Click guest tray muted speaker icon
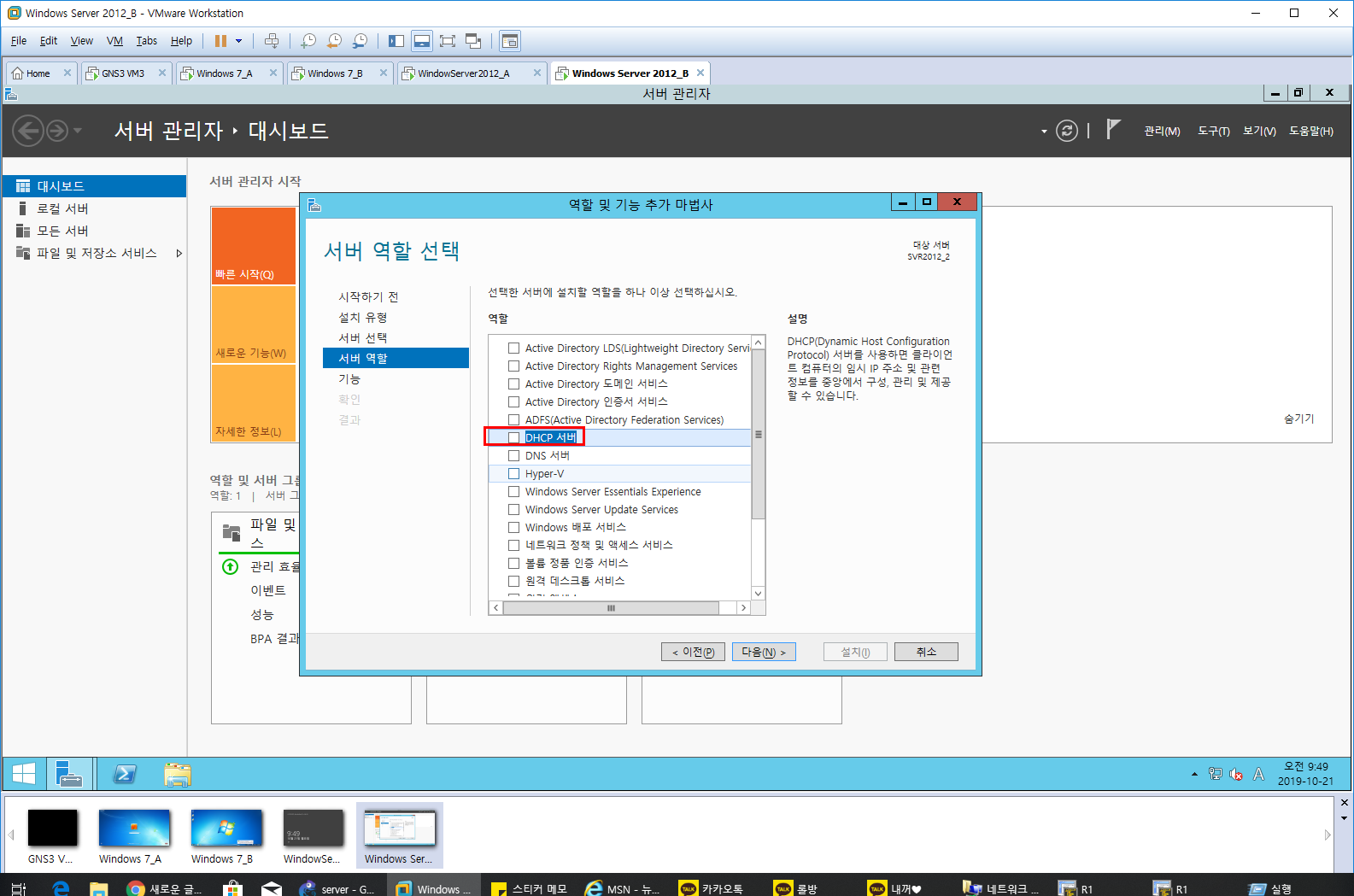 click(1235, 774)
